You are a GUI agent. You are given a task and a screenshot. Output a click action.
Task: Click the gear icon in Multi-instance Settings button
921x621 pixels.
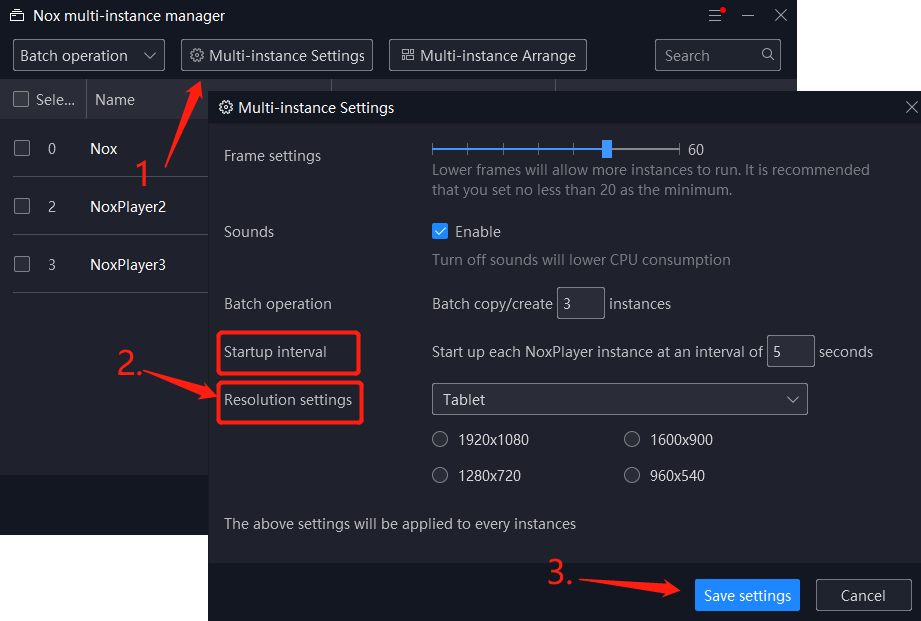click(197, 55)
